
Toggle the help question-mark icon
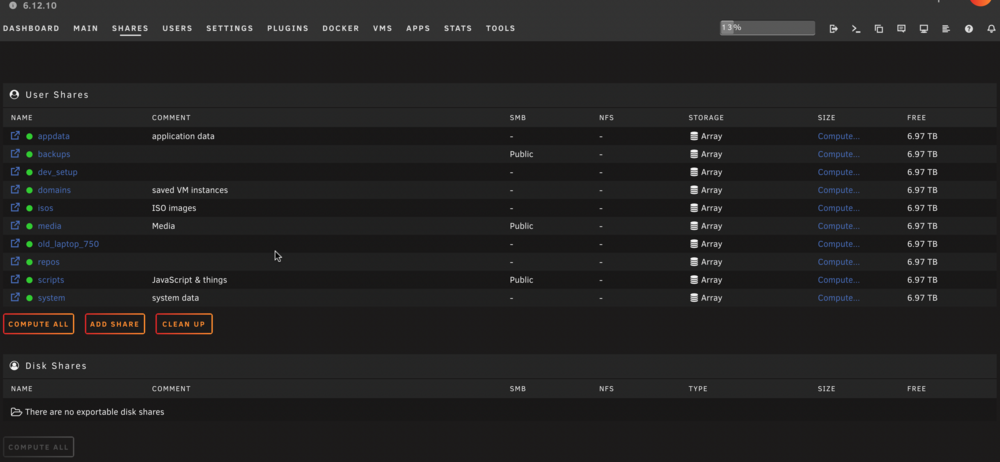[969, 29]
